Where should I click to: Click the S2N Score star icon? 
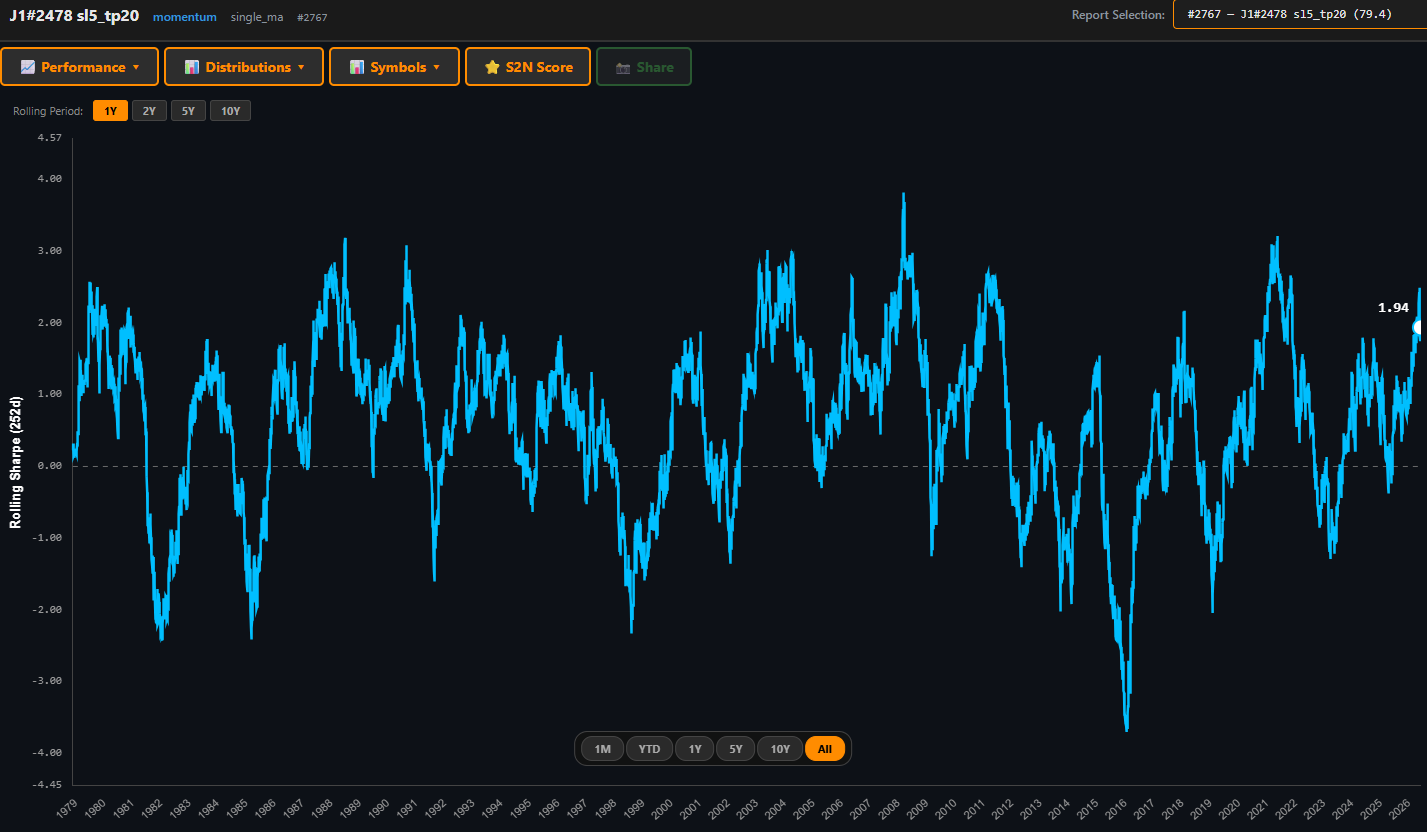(x=492, y=67)
